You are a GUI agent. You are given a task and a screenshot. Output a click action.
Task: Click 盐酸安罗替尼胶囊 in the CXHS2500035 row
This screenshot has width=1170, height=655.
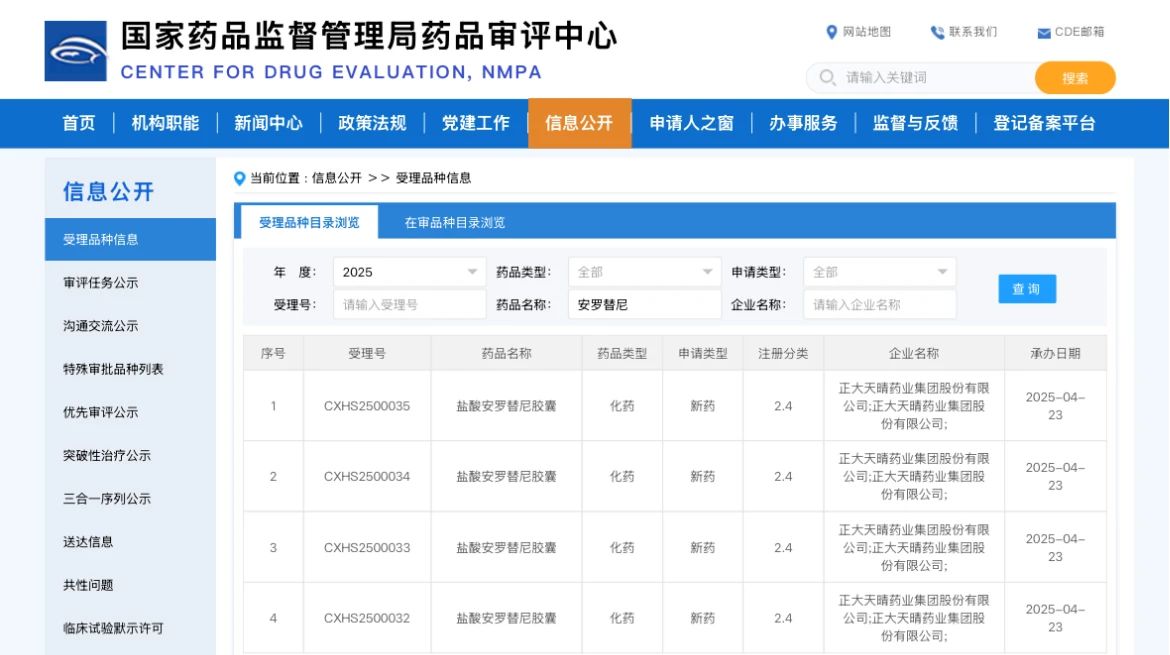[507, 406]
